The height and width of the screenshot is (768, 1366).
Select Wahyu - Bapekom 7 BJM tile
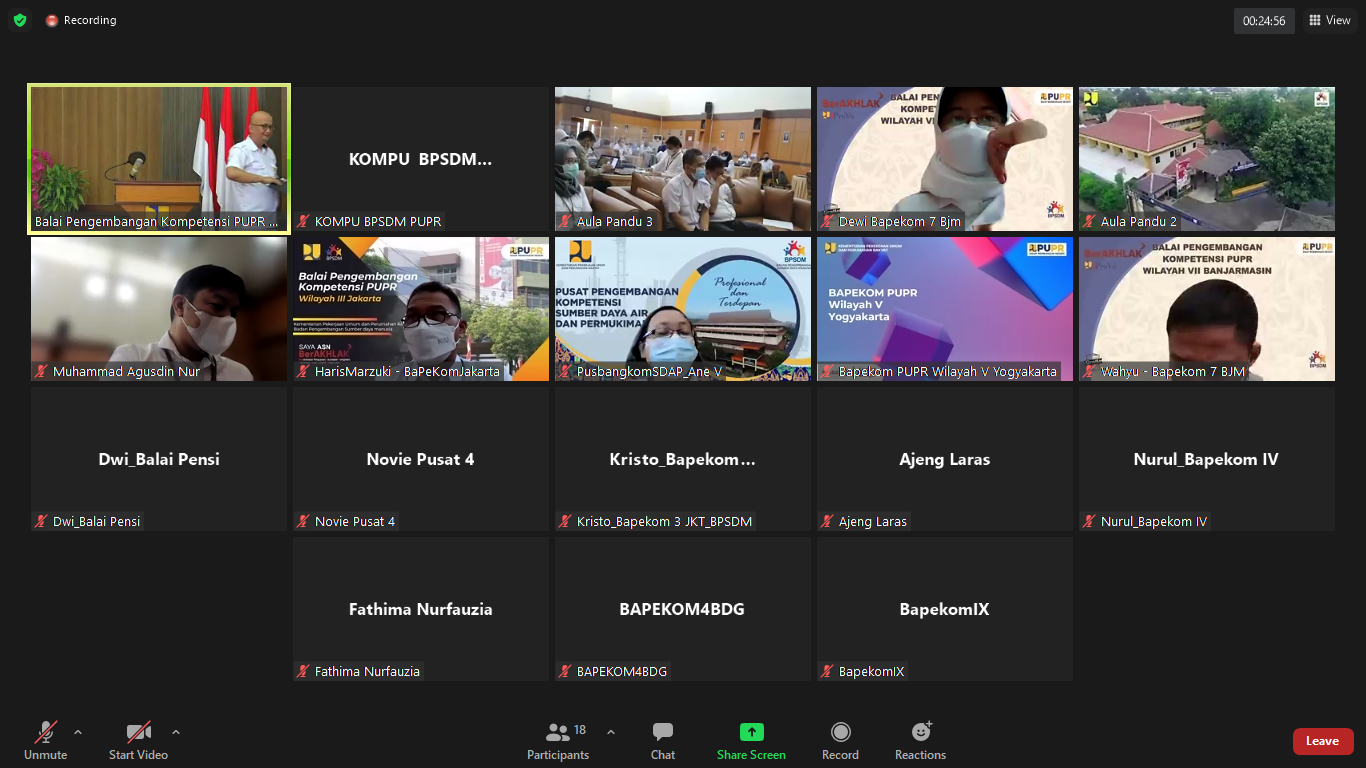click(x=1207, y=309)
